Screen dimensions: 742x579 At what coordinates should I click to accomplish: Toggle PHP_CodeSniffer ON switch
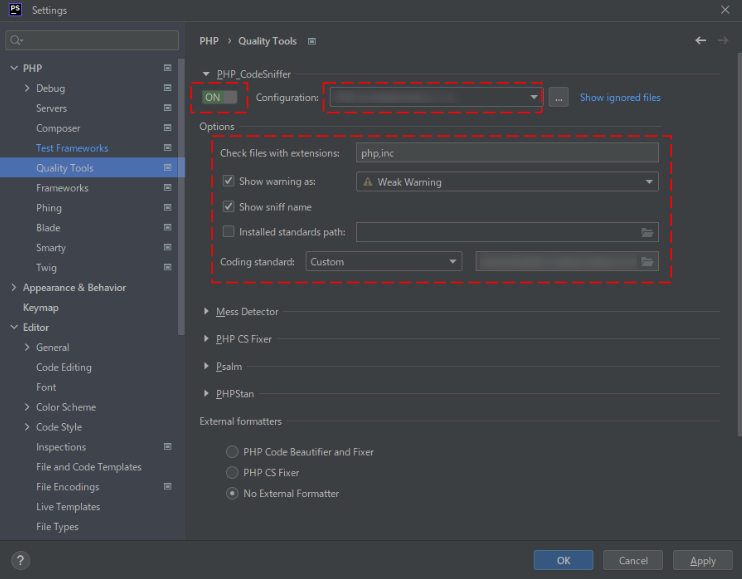point(220,97)
